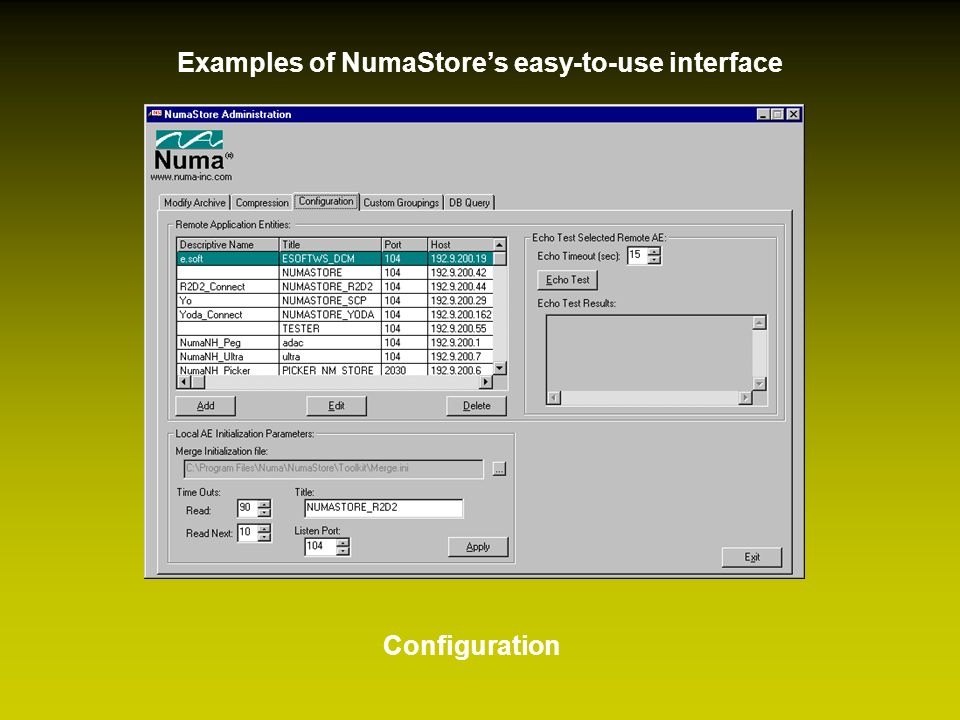Increase the Read Next timeout
The image size is (960, 720).
(x=264, y=528)
